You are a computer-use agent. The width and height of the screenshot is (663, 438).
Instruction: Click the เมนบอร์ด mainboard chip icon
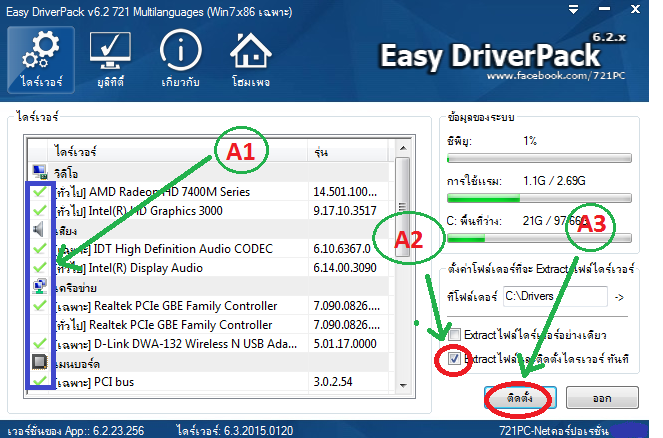pos(40,362)
